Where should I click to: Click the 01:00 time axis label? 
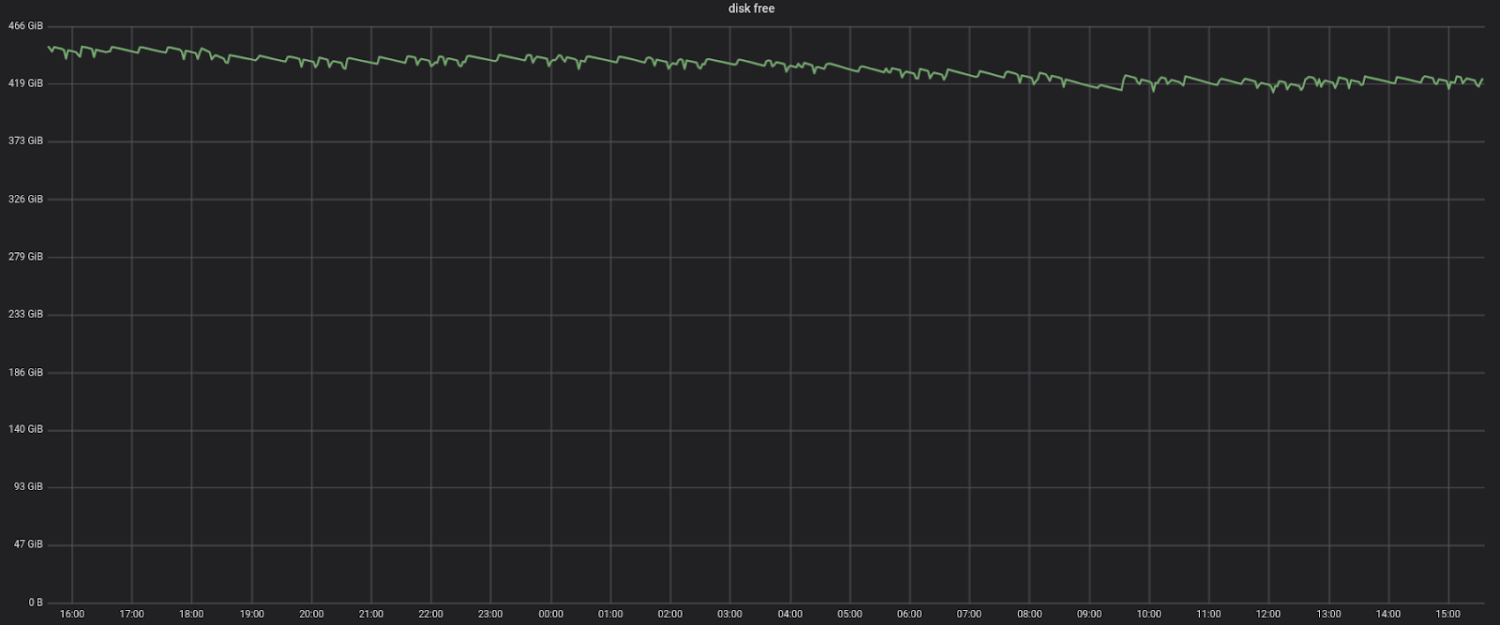point(611,614)
